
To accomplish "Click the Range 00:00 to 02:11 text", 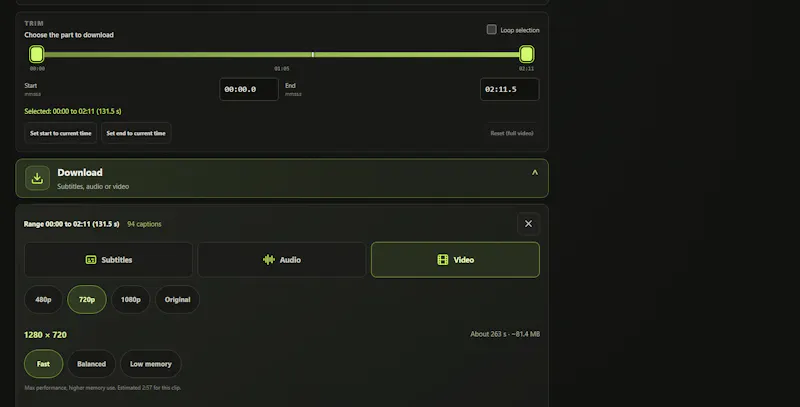I will tap(71, 224).
